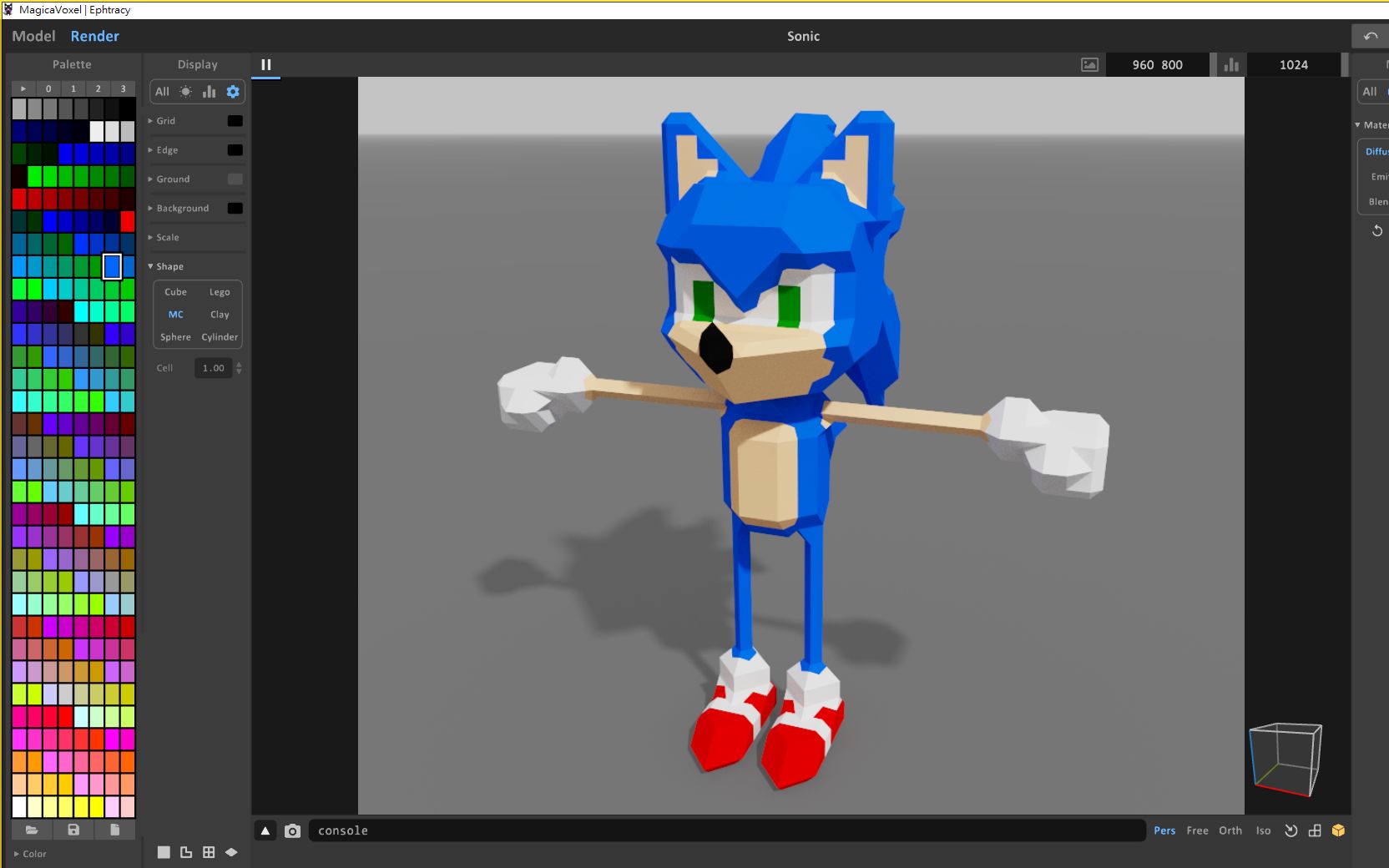Select All filter in right material panel
The height and width of the screenshot is (868, 1389).
click(x=1370, y=92)
